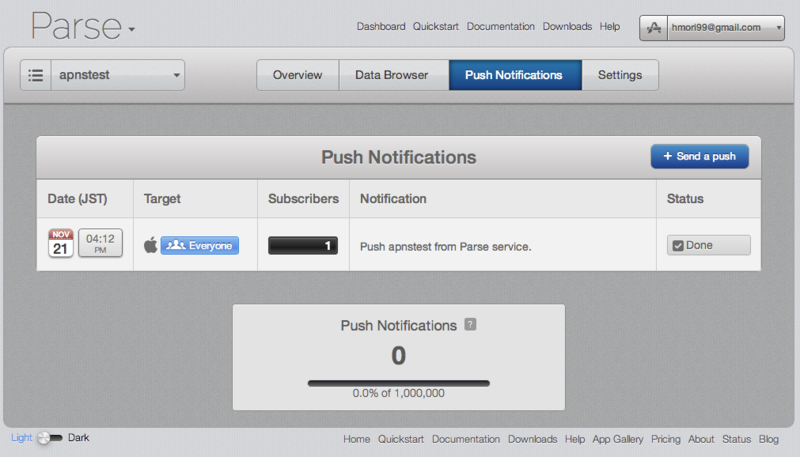Viewport: 800px width, 457px height.
Task: Click the Date (JST) column header
Action: [78, 198]
